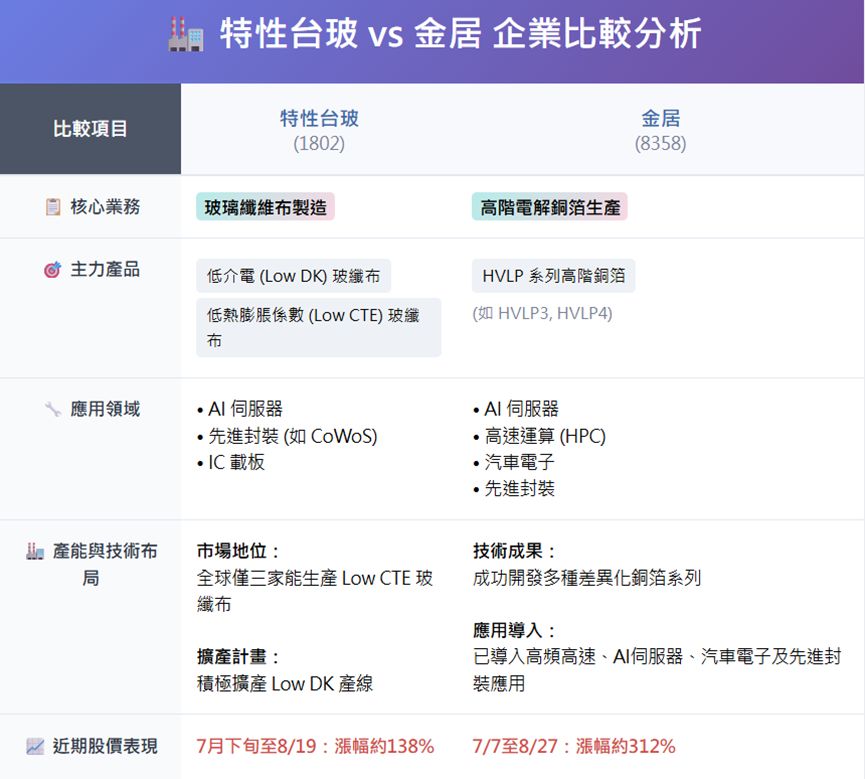Click the chart icon beside 近期股價表現
865x779 pixels.
point(35,746)
